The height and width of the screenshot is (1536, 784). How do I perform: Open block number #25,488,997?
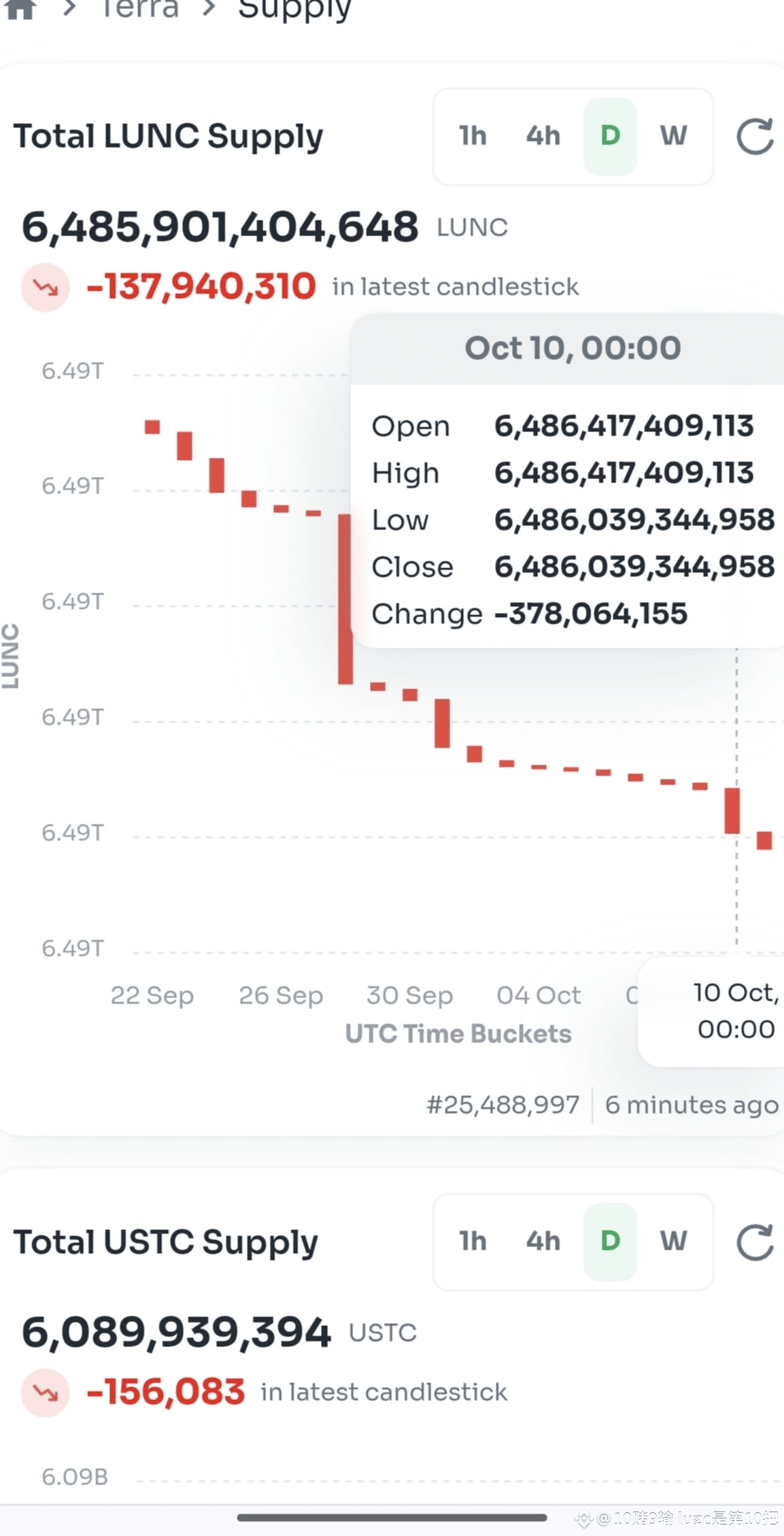tap(503, 1105)
